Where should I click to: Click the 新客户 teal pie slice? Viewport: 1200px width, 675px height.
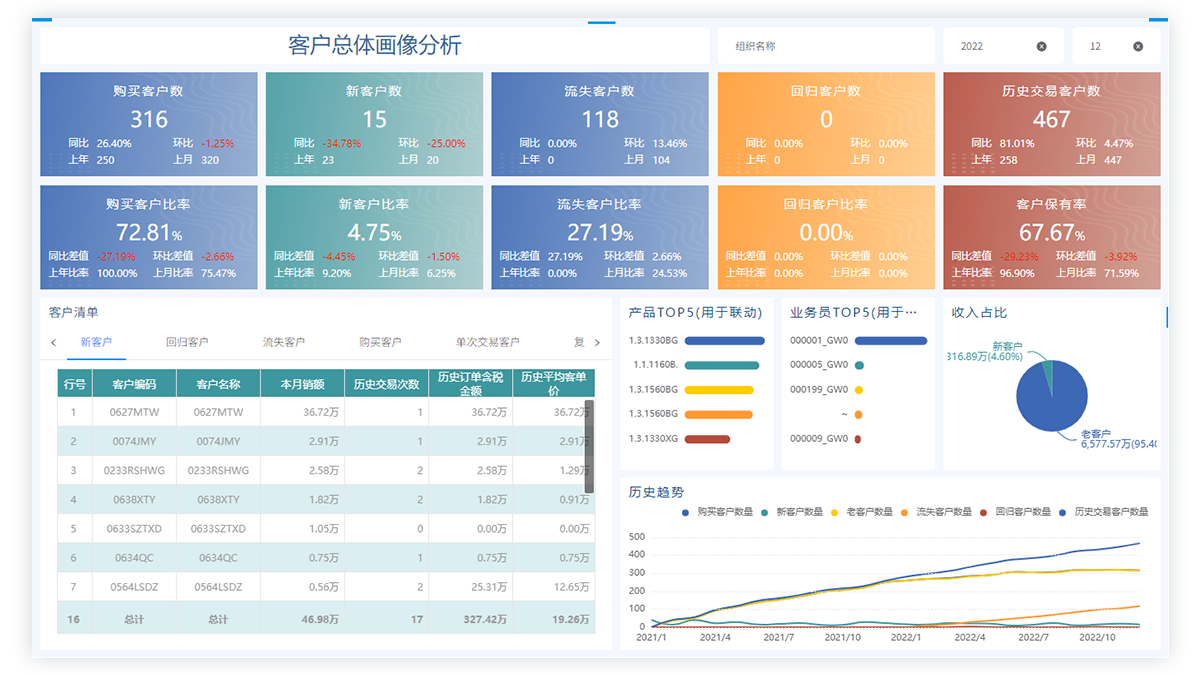tap(1048, 372)
